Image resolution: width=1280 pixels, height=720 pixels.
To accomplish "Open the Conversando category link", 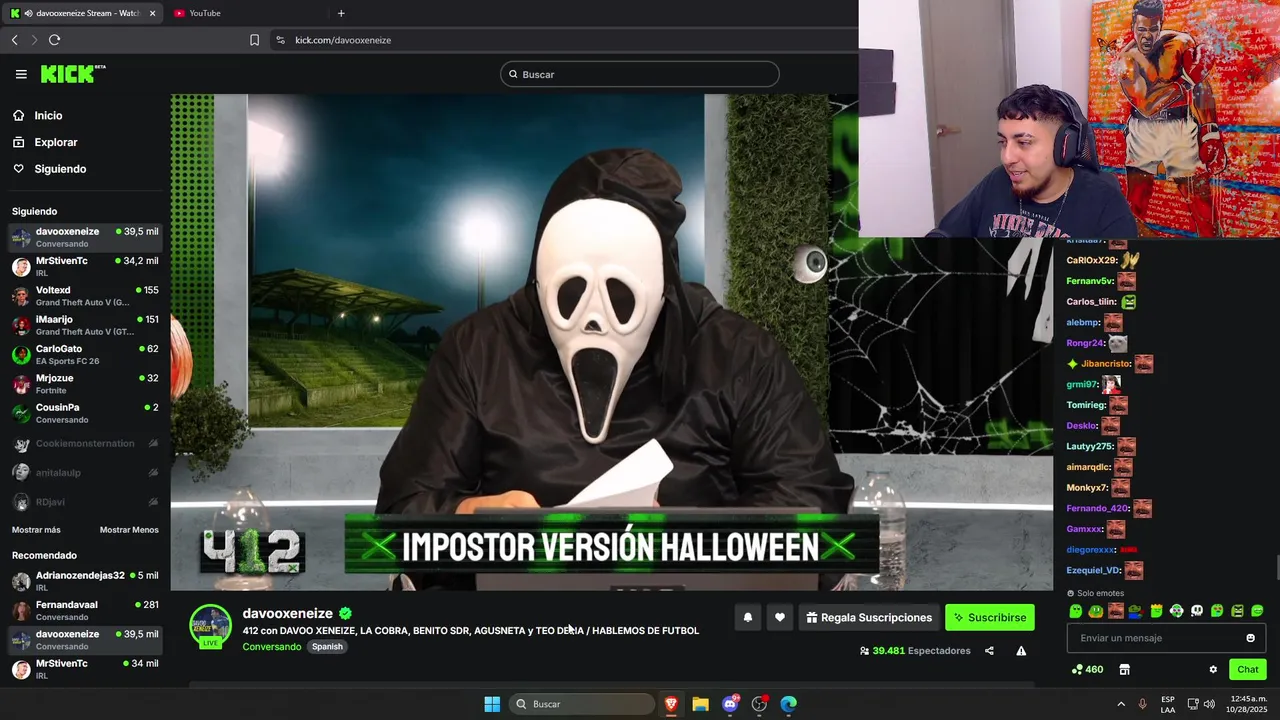I will point(272,647).
